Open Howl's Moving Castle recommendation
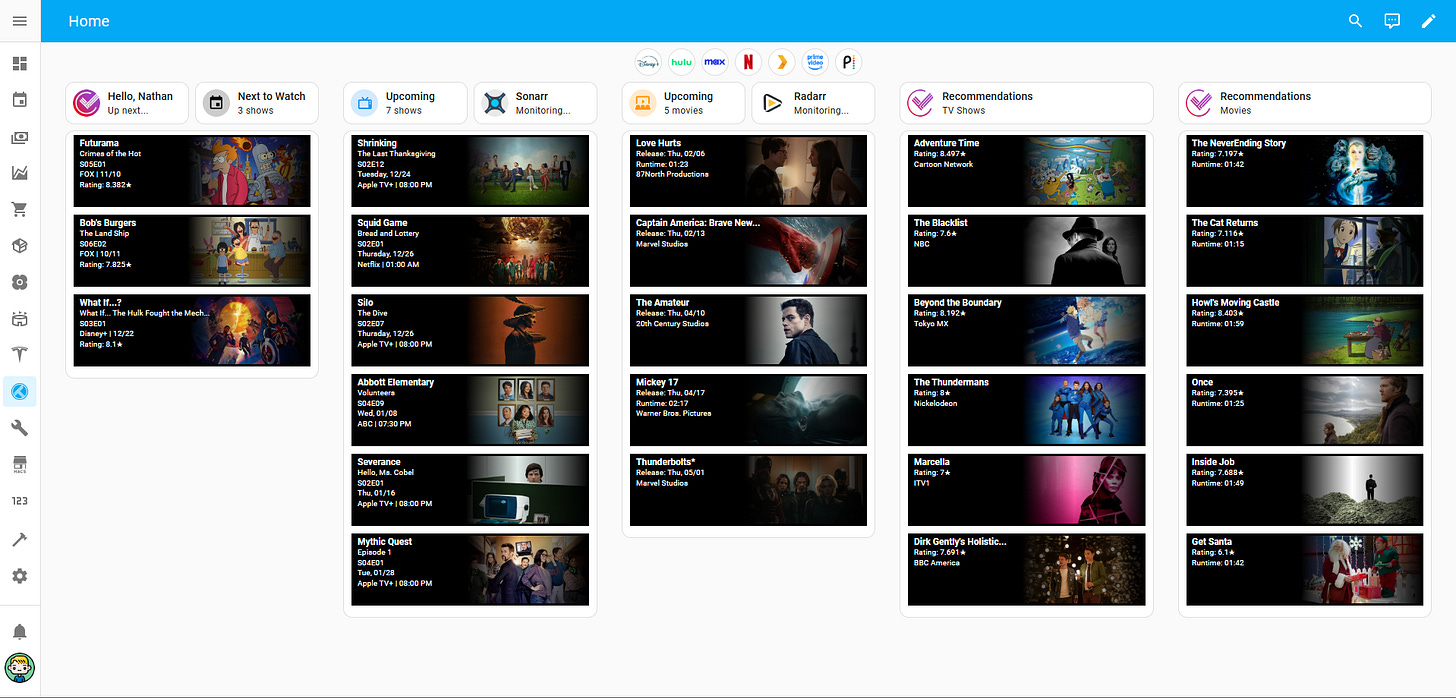 (x=1304, y=330)
